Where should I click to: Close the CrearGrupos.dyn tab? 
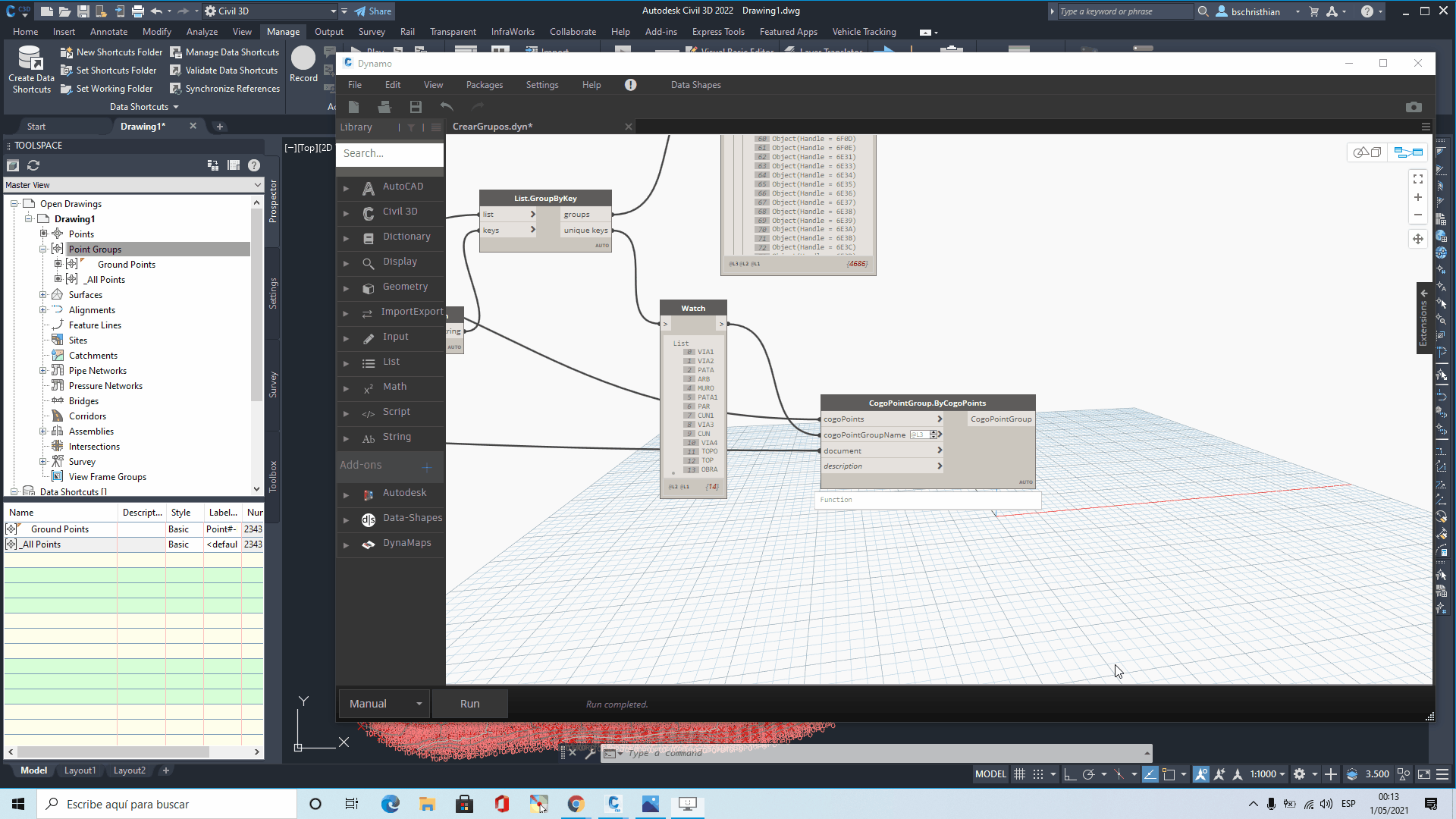[x=628, y=127]
